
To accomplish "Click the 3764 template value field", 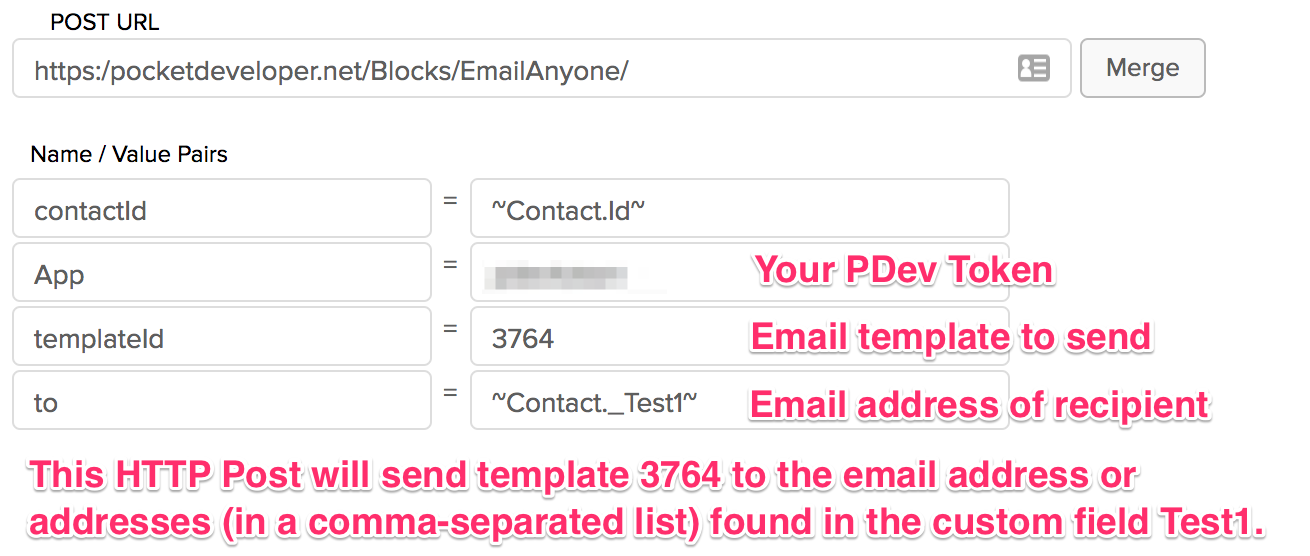I will (739, 336).
